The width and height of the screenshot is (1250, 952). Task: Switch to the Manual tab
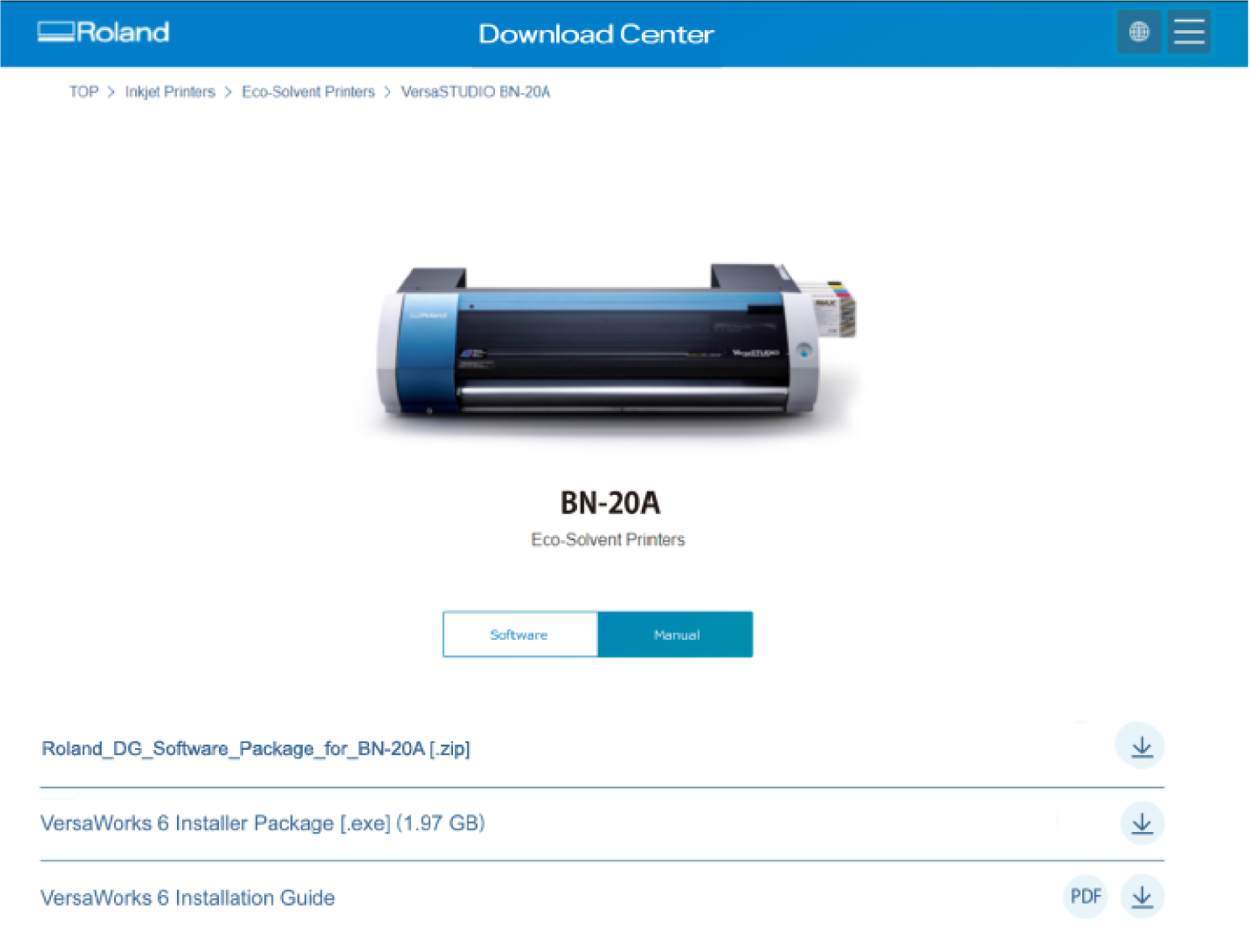pyautogui.click(x=676, y=635)
